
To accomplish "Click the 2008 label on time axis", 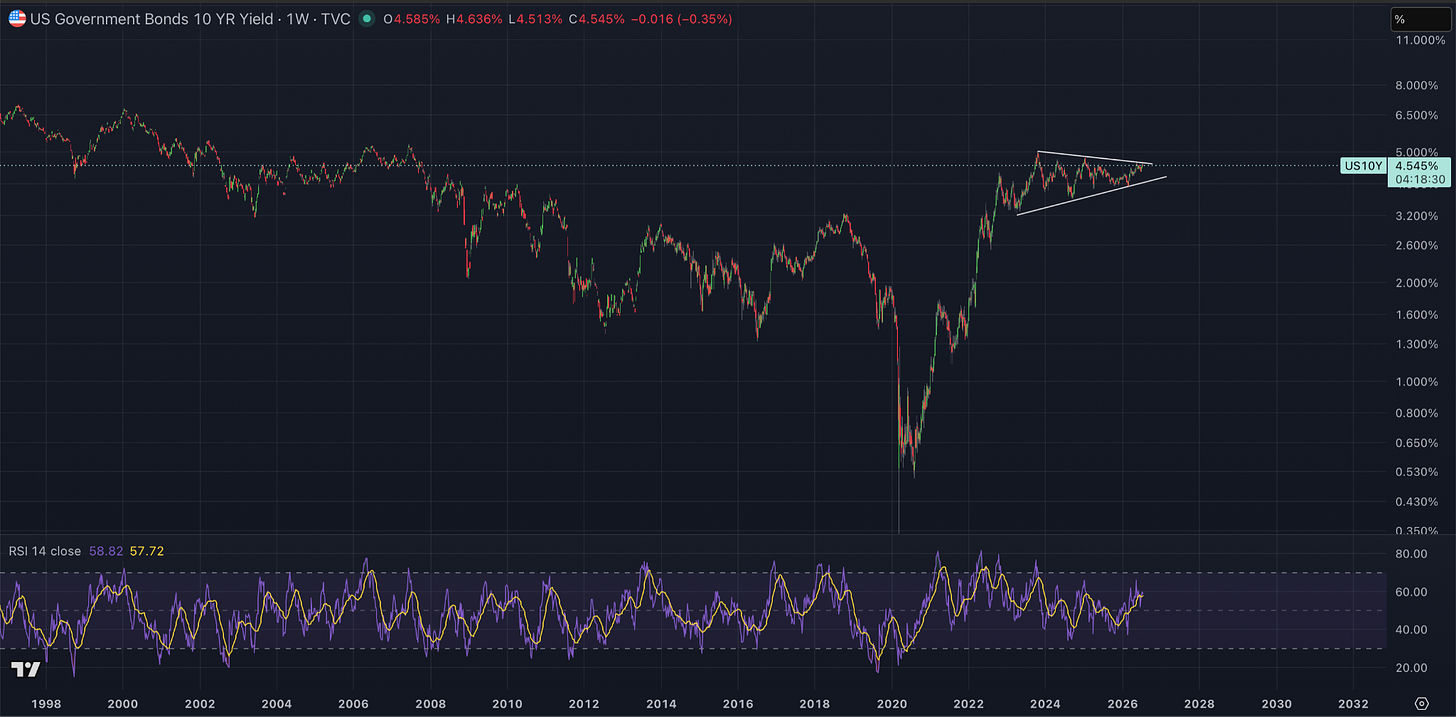I will pos(430,704).
